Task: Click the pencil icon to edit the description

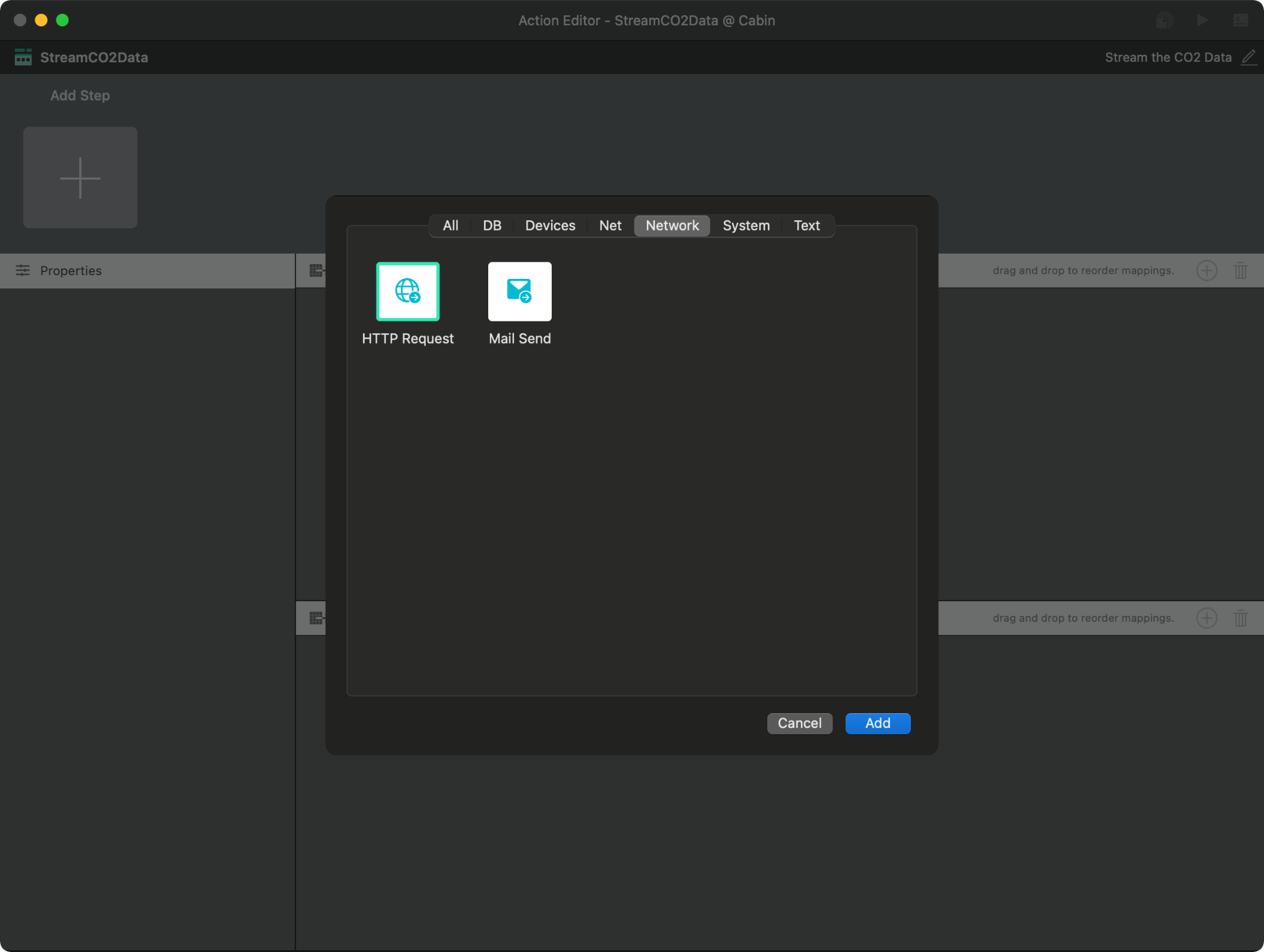Action: pyautogui.click(x=1249, y=57)
